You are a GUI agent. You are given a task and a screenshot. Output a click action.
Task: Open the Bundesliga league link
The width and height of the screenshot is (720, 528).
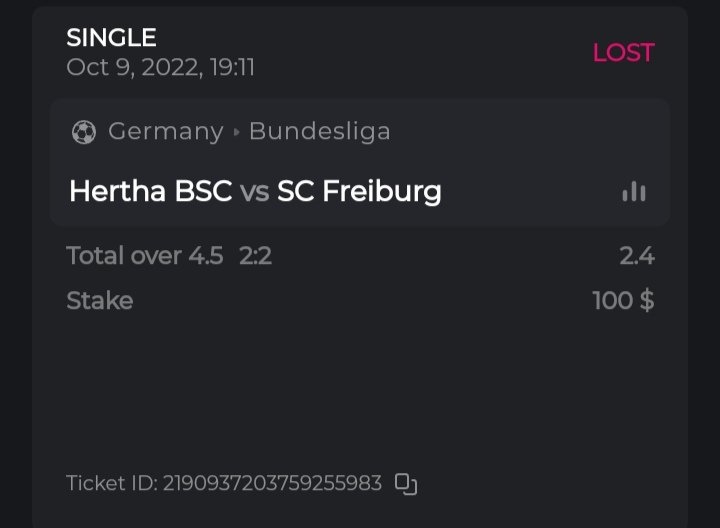click(x=319, y=131)
